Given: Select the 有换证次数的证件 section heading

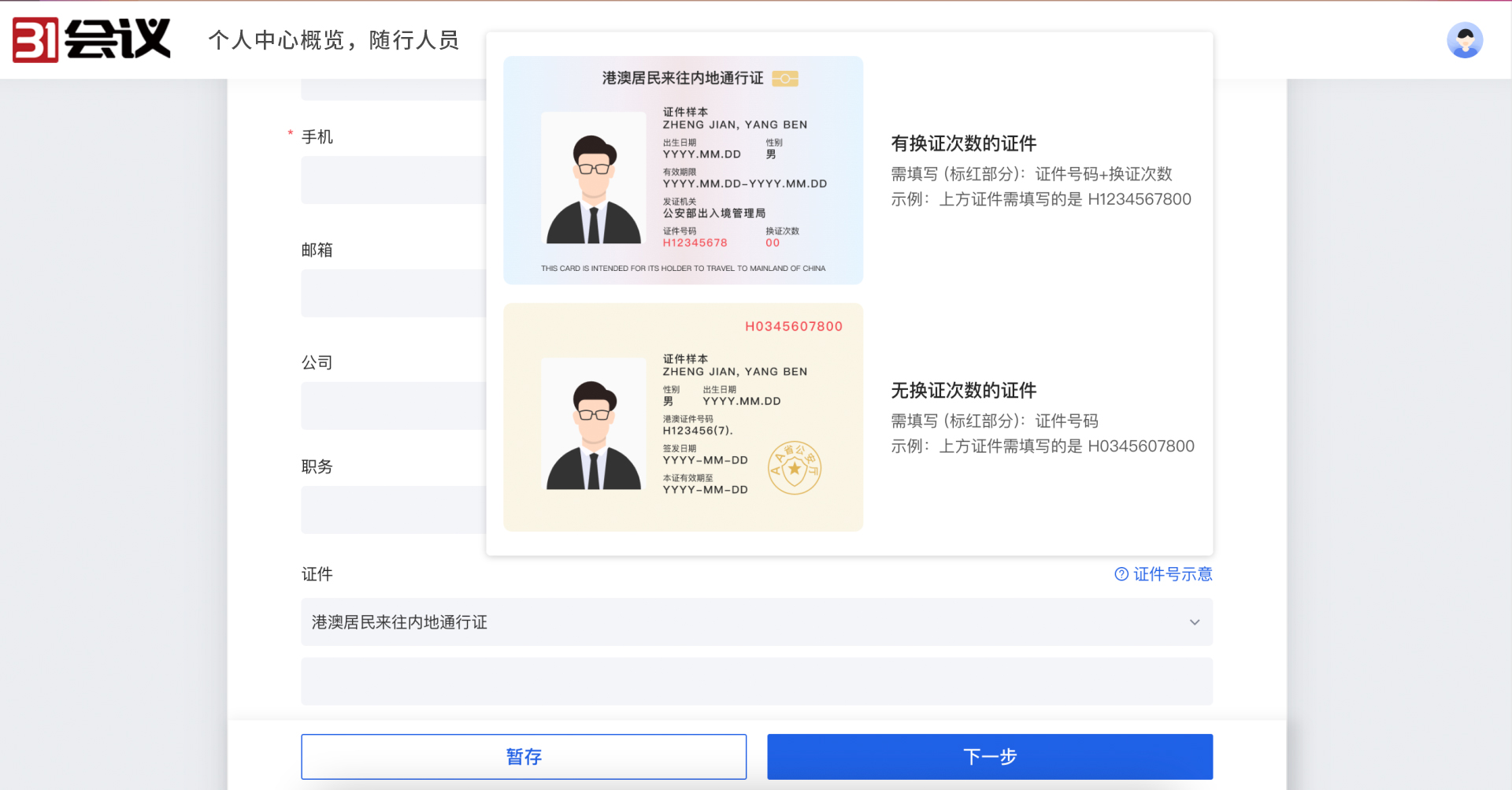Looking at the screenshot, I should (x=963, y=143).
